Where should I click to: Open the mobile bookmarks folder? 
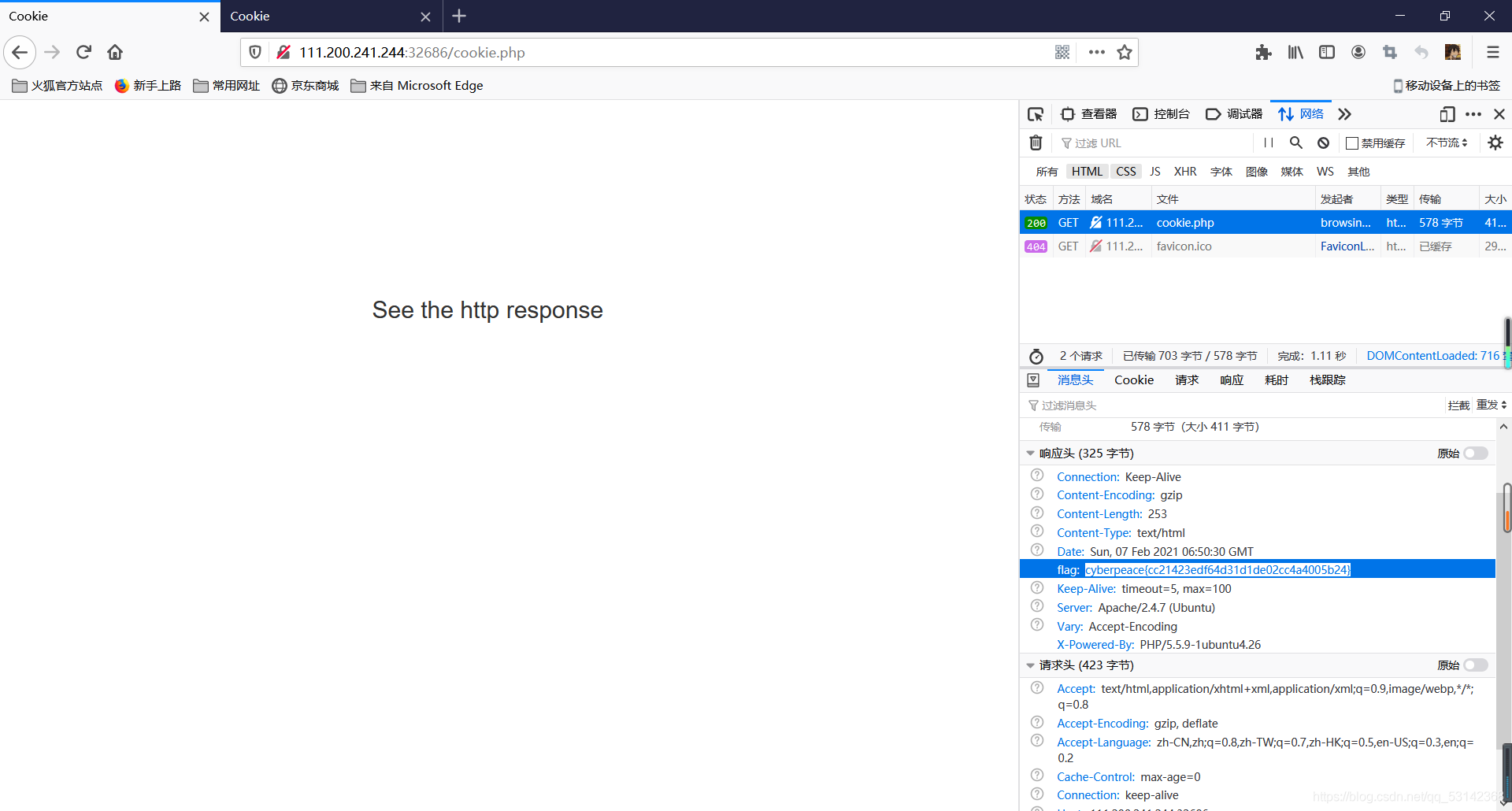click(1446, 86)
